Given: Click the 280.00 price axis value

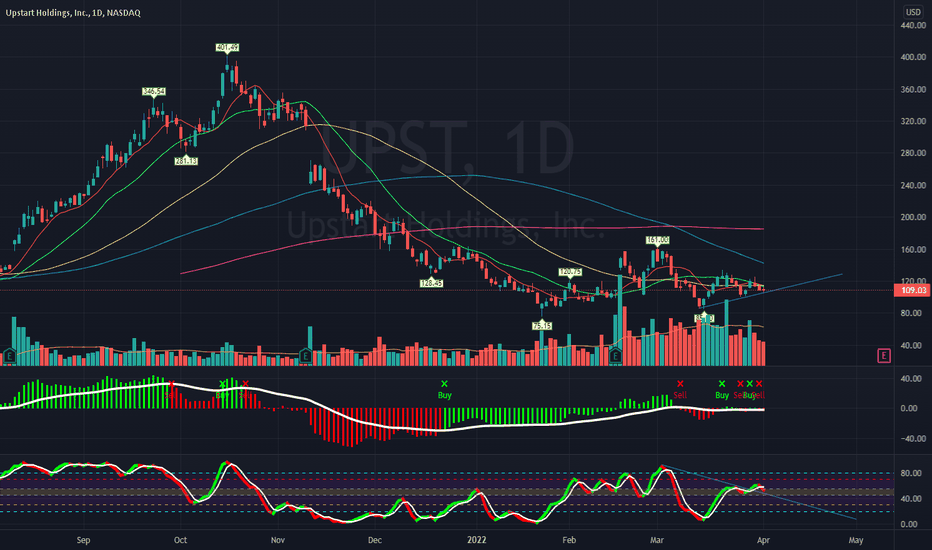Looking at the screenshot, I should [913, 153].
